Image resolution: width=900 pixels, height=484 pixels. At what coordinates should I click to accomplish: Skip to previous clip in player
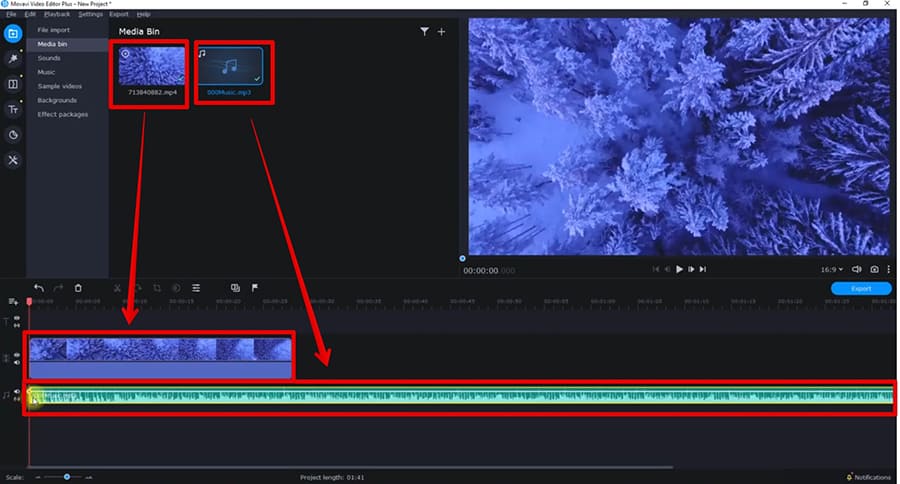coord(655,269)
